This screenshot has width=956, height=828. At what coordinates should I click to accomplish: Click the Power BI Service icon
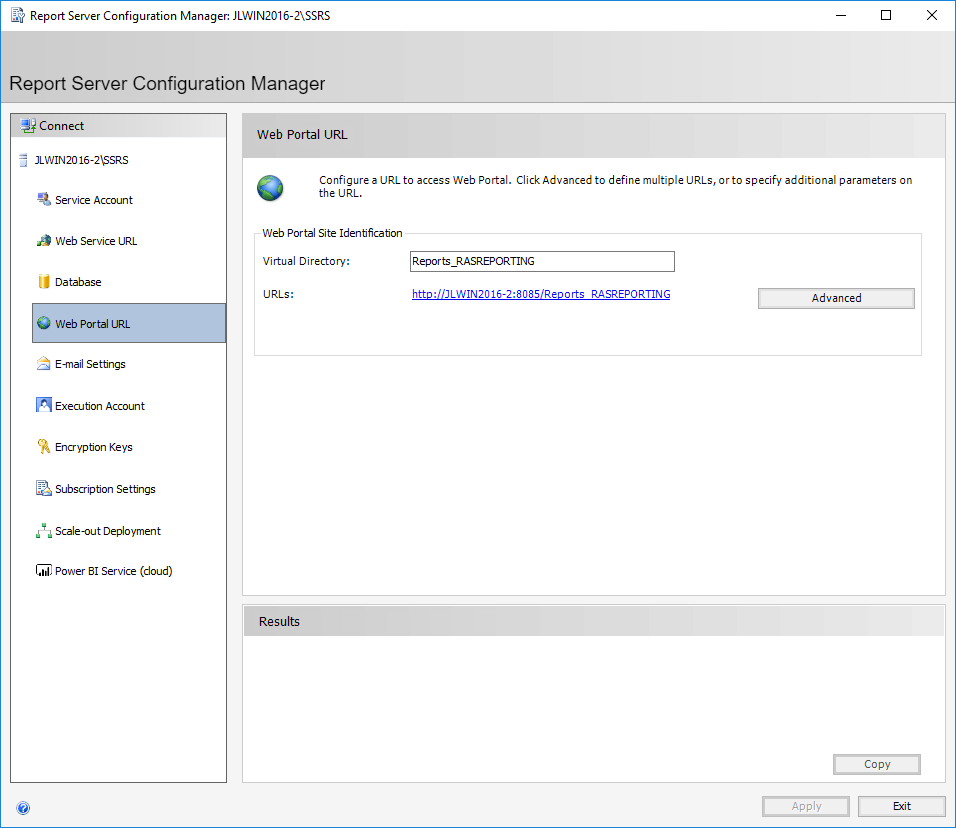(44, 571)
